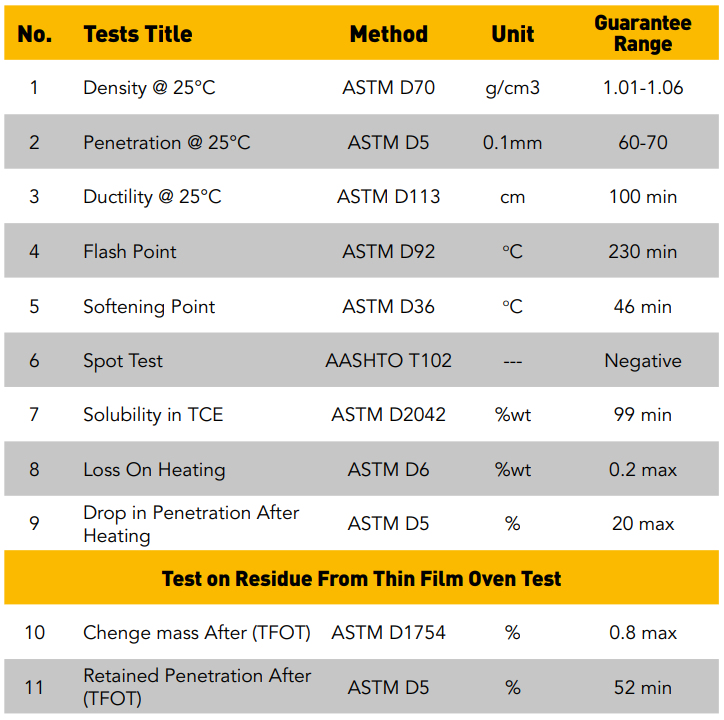Select the "Ductility @ 25°C" cell
The width and height of the screenshot is (724, 720).
(x=152, y=197)
